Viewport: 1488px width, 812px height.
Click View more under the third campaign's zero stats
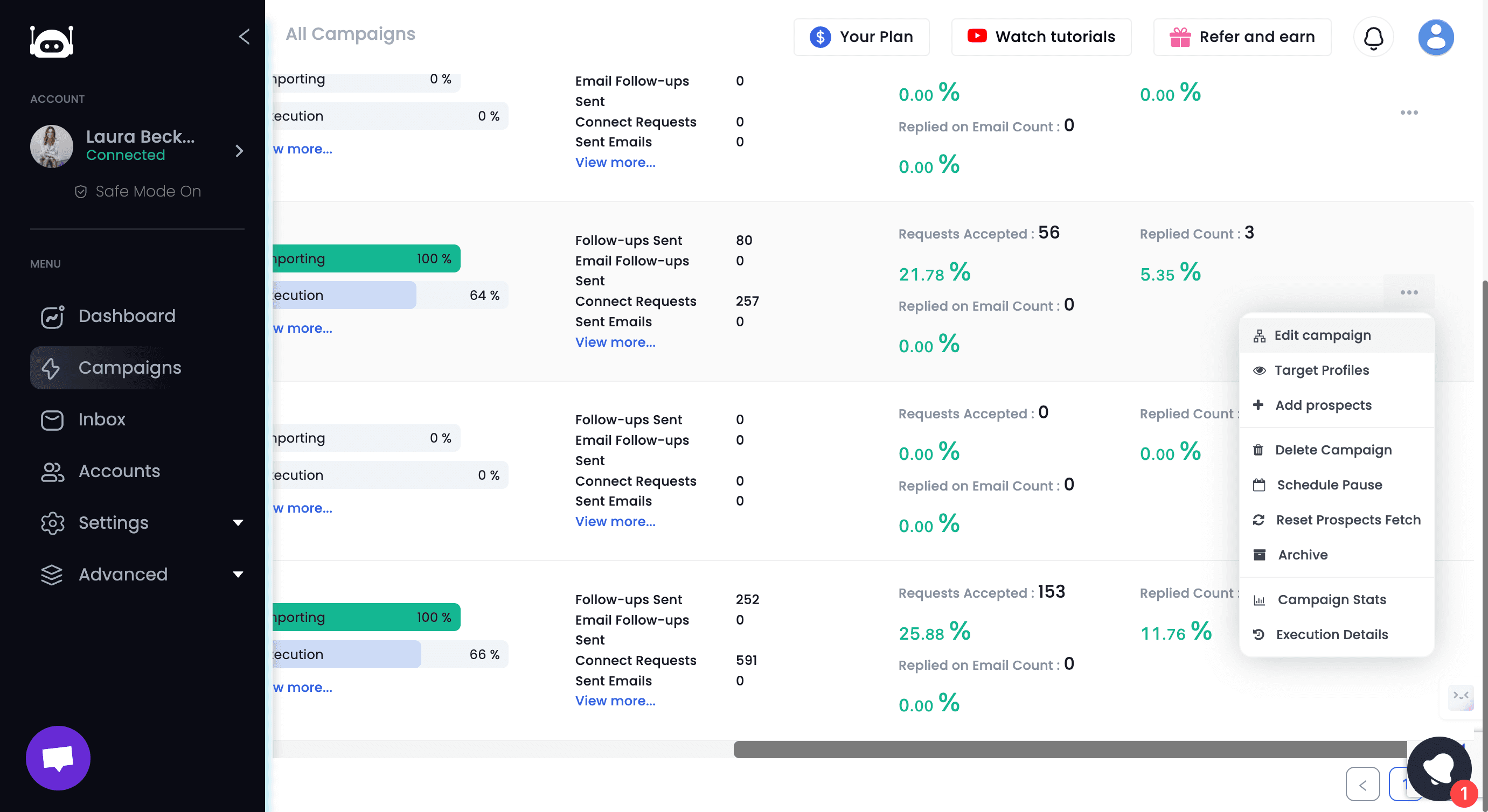615,522
